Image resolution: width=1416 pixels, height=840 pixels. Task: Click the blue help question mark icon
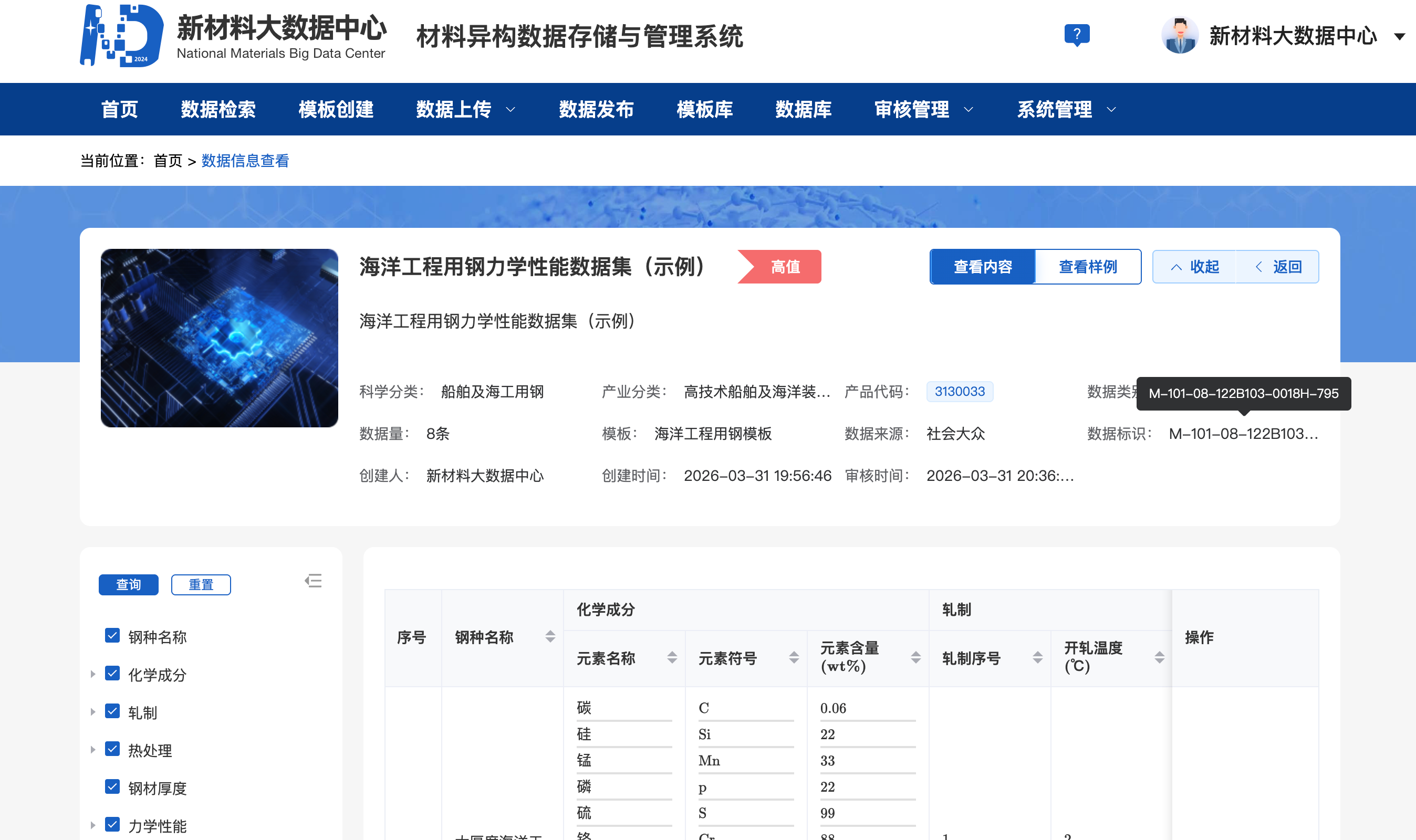coord(1076,35)
